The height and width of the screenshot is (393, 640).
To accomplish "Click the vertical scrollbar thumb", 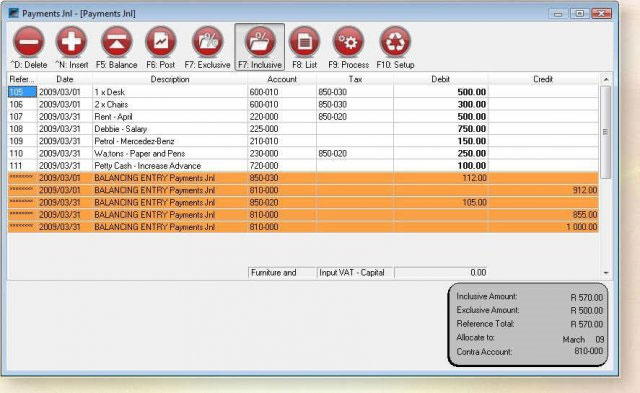I will pos(606,132).
